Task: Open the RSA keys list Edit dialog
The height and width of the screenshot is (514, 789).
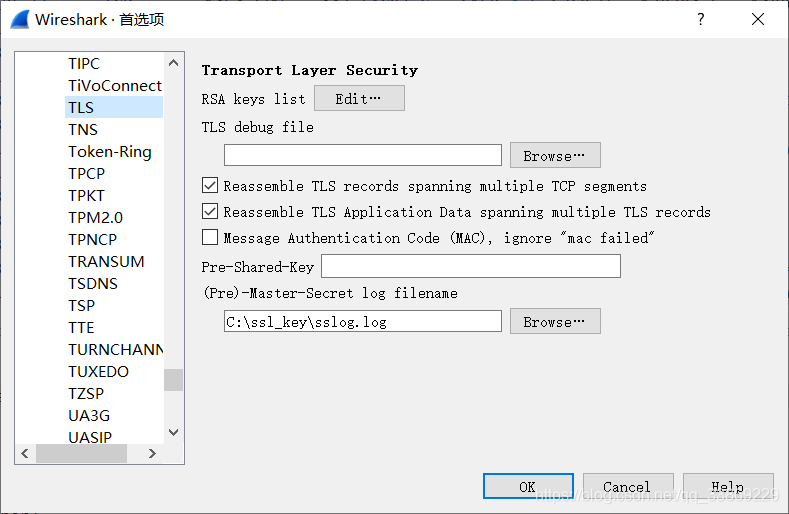Action: click(x=359, y=98)
